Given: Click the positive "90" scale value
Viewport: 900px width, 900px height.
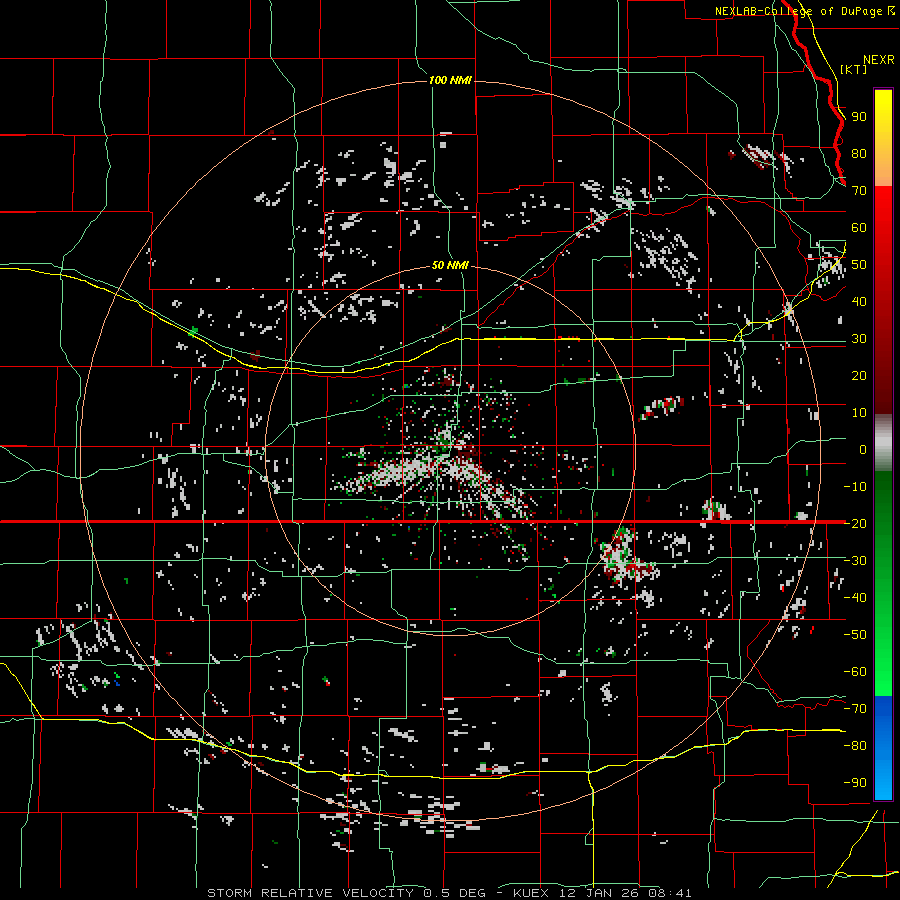Looking at the screenshot, I should coord(859,117).
